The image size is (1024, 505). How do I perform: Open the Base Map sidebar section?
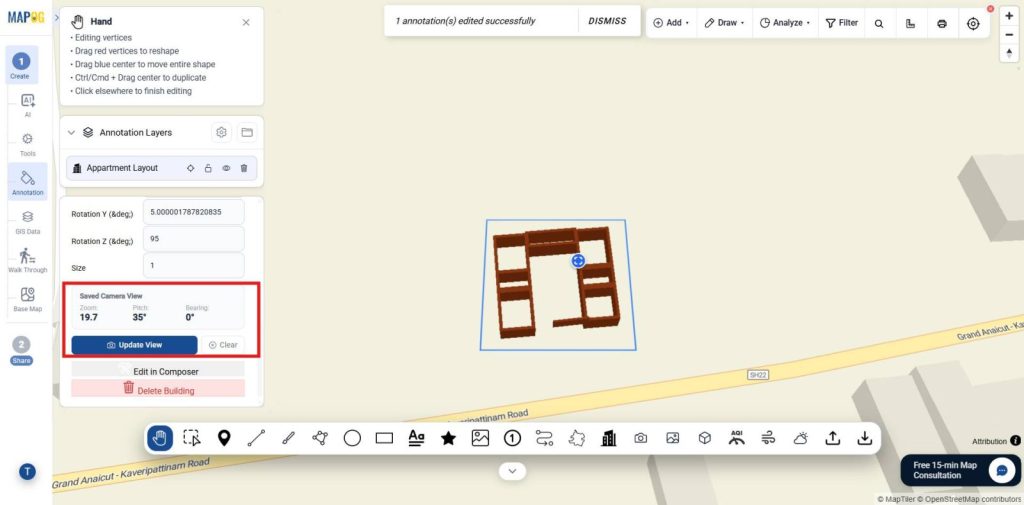pyautogui.click(x=27, y=299)
